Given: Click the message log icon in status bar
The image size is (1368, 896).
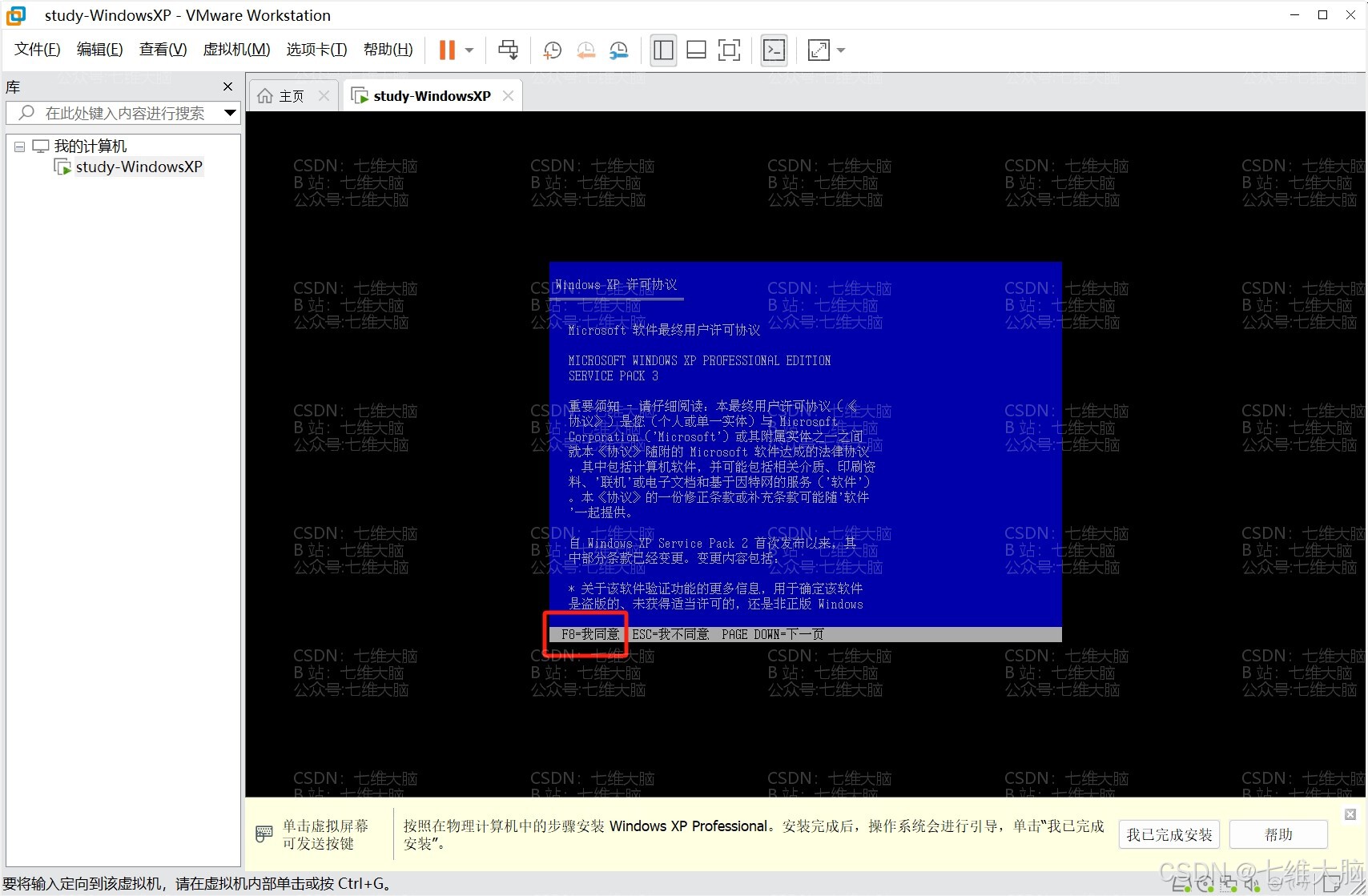Looking at the screenshot, I should pos(1332,885).
